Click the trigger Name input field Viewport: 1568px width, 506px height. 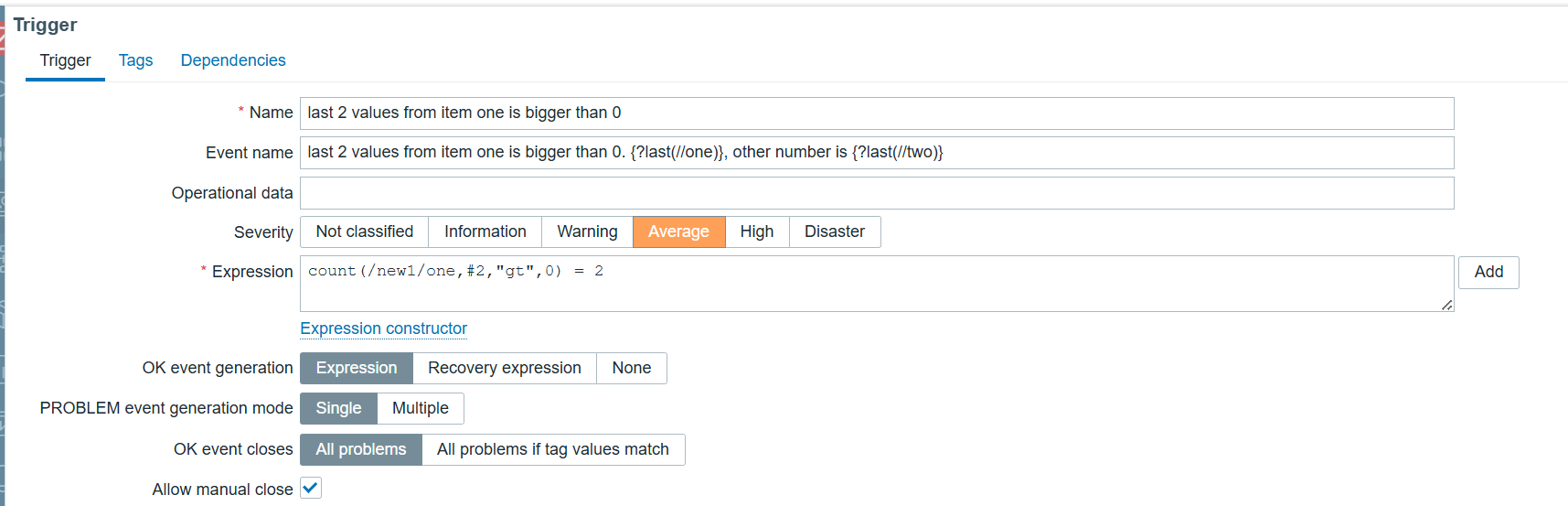[x=876, y=113]
